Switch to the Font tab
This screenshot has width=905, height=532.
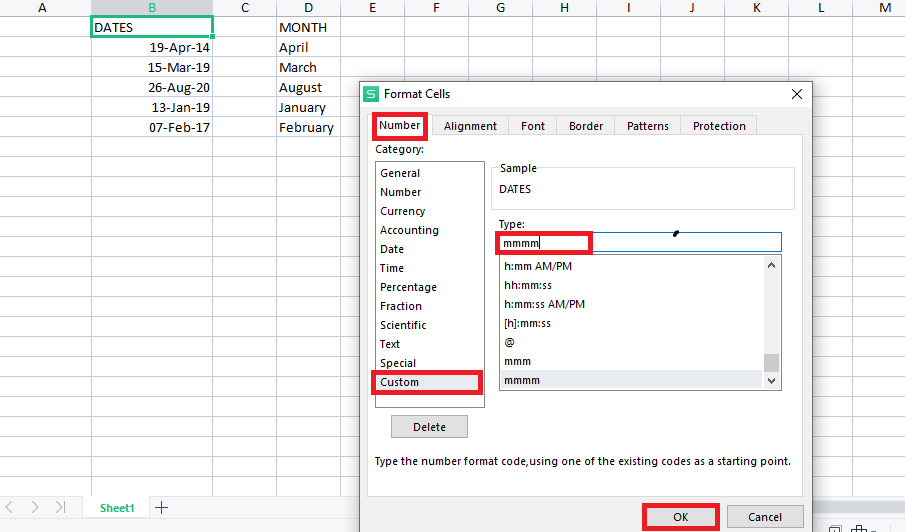[533, 126]
